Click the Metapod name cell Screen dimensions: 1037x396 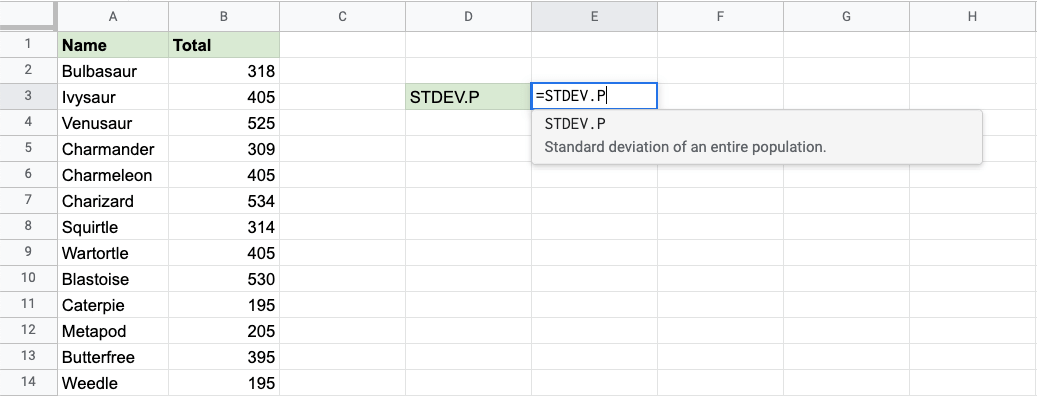click(113, 331)
